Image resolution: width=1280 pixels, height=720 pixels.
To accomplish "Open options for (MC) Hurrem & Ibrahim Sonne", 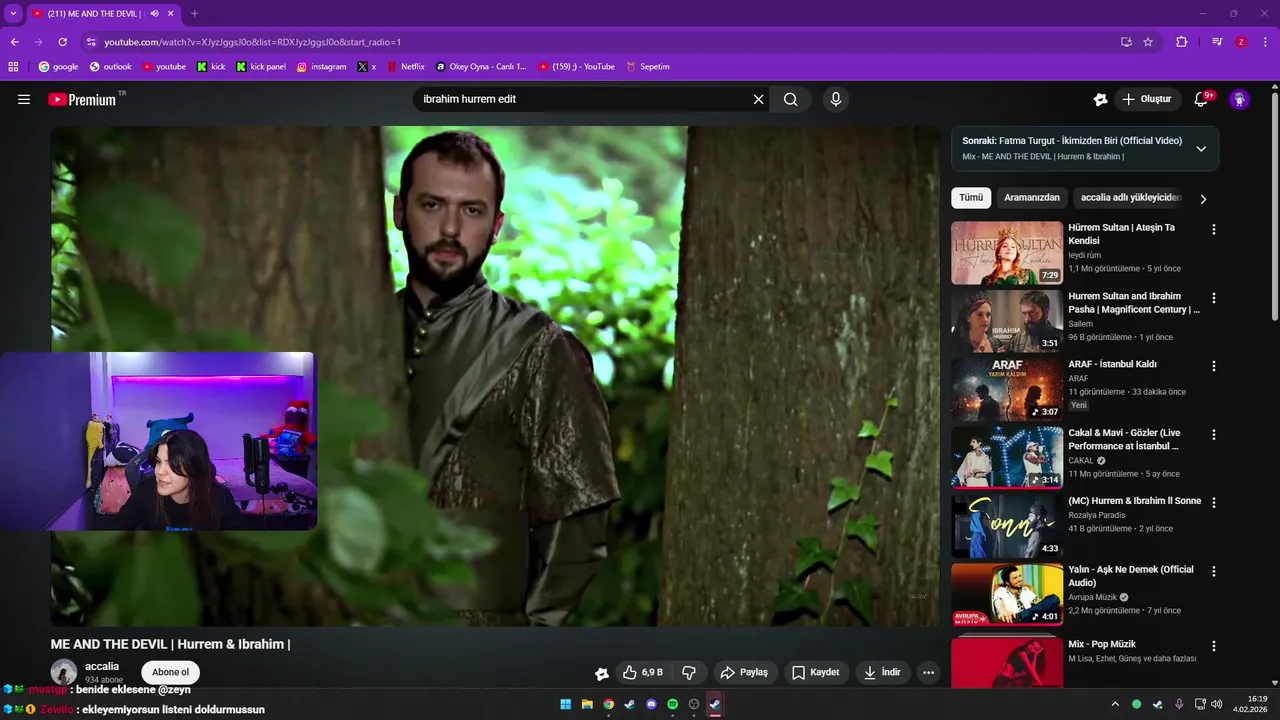I will point(1214,502).
